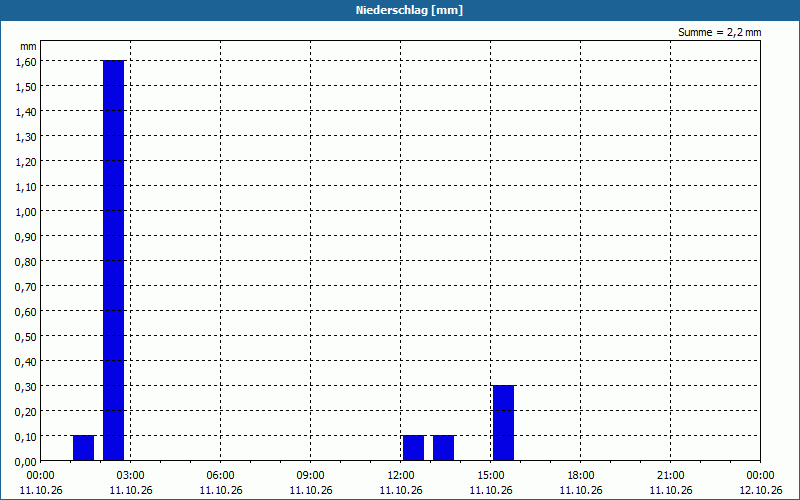Click the 12:00 time axis label

pos(401,476)
